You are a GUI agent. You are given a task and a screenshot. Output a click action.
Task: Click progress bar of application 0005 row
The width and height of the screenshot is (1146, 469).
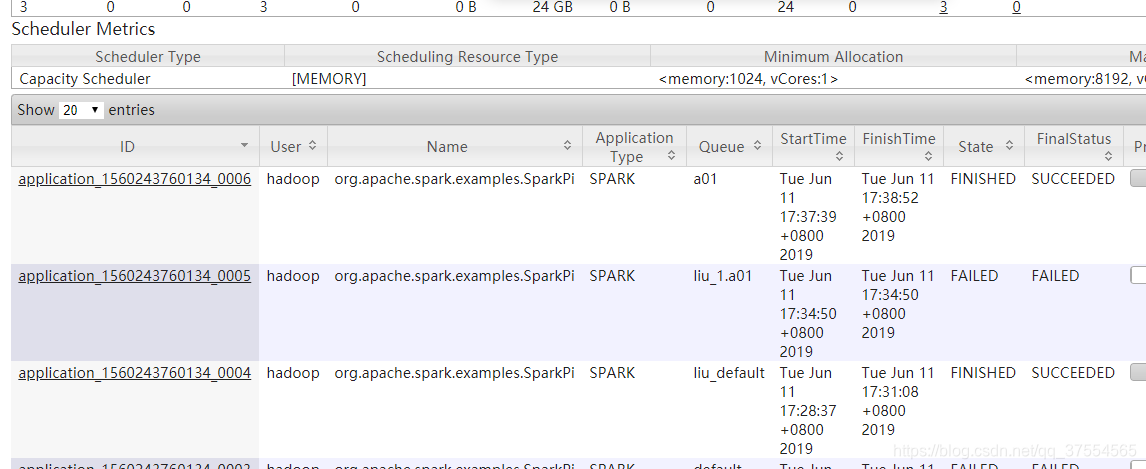click(x=1138, y=275)
